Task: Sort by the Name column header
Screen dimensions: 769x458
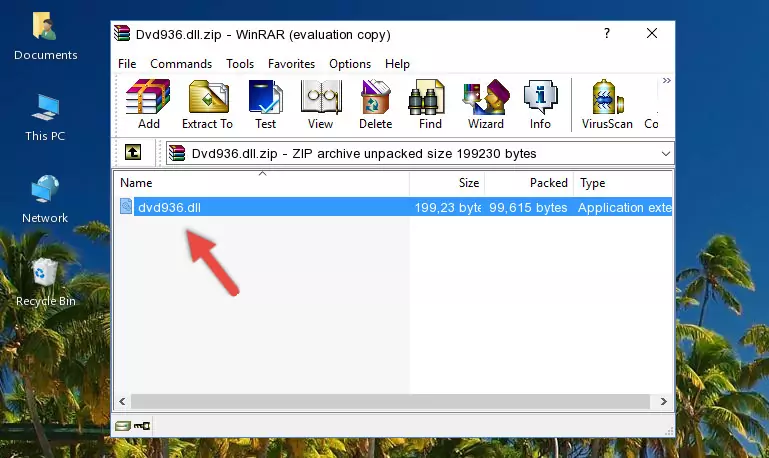Action: point(262,183)
